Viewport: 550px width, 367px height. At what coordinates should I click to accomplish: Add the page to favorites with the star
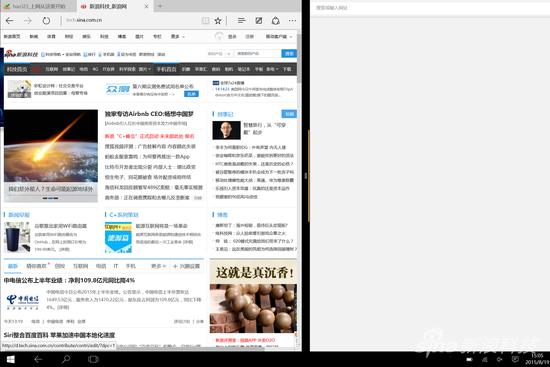coord(218,21)
